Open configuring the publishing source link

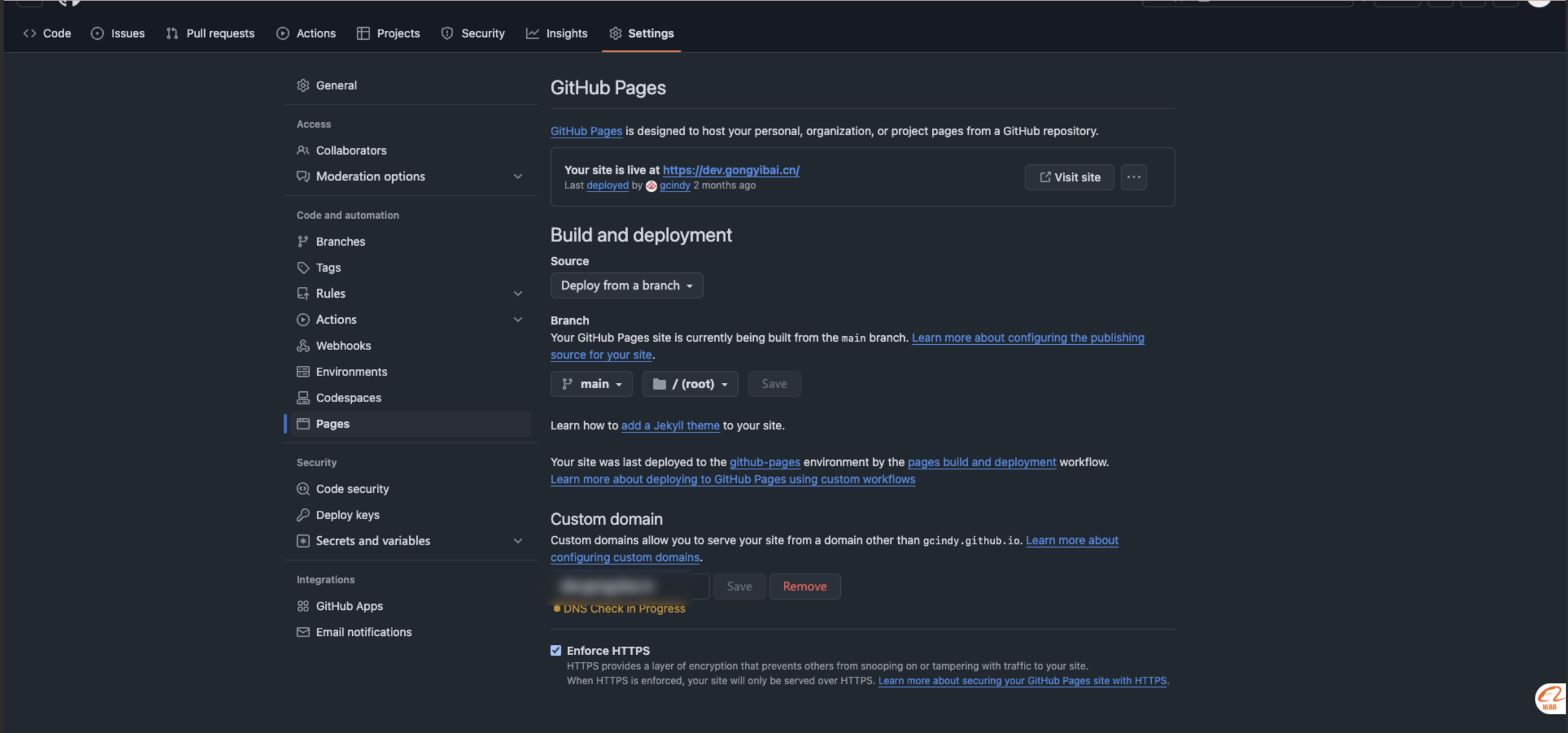[1028, 338]
